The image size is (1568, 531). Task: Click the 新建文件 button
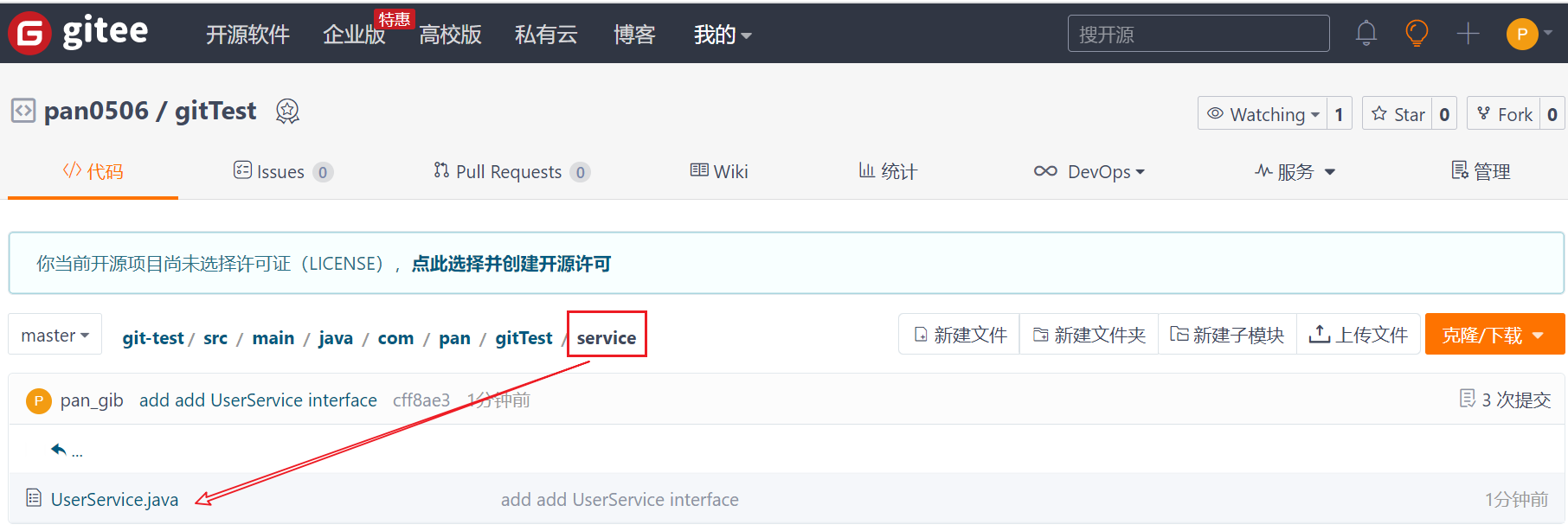click(960, 335)
